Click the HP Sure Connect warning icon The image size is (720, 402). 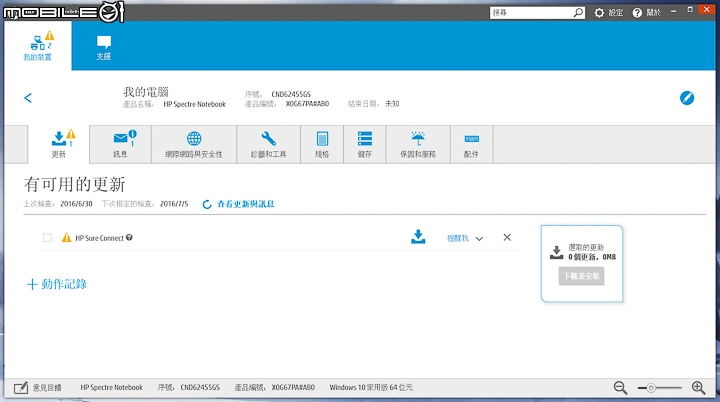pyautogui.click(x=67, y=238)
